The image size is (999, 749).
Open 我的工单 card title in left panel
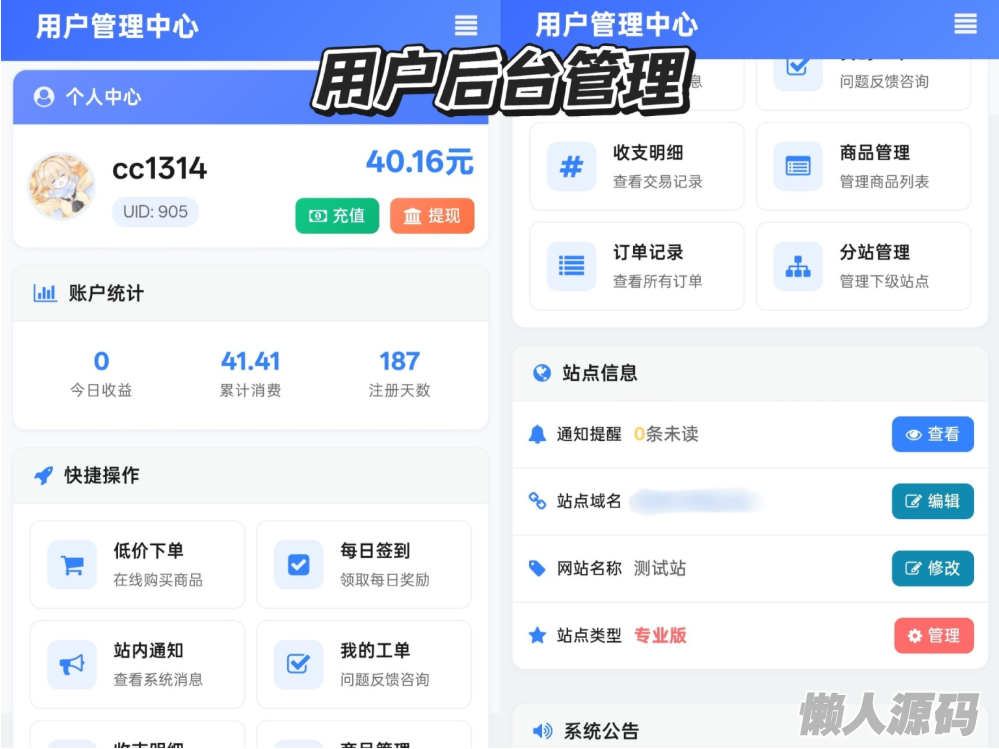(x=375, y=650)
